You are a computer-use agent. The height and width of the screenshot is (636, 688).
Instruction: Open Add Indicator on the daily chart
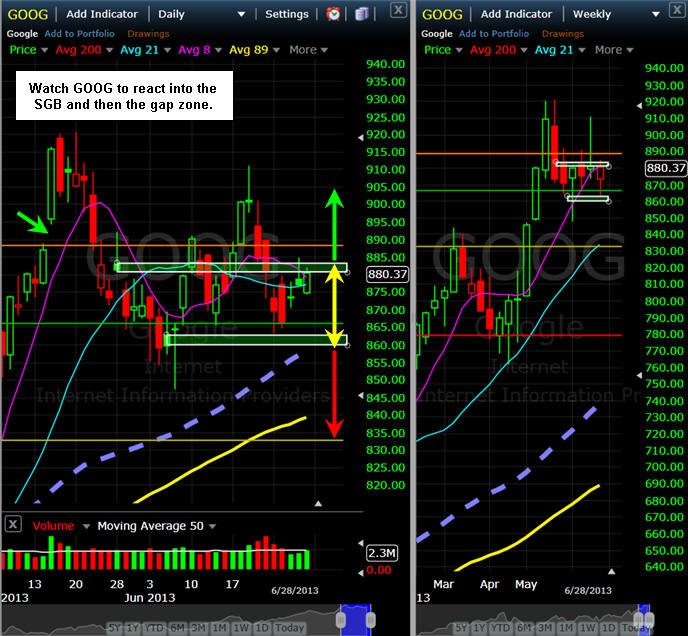(x=102, y=14)
